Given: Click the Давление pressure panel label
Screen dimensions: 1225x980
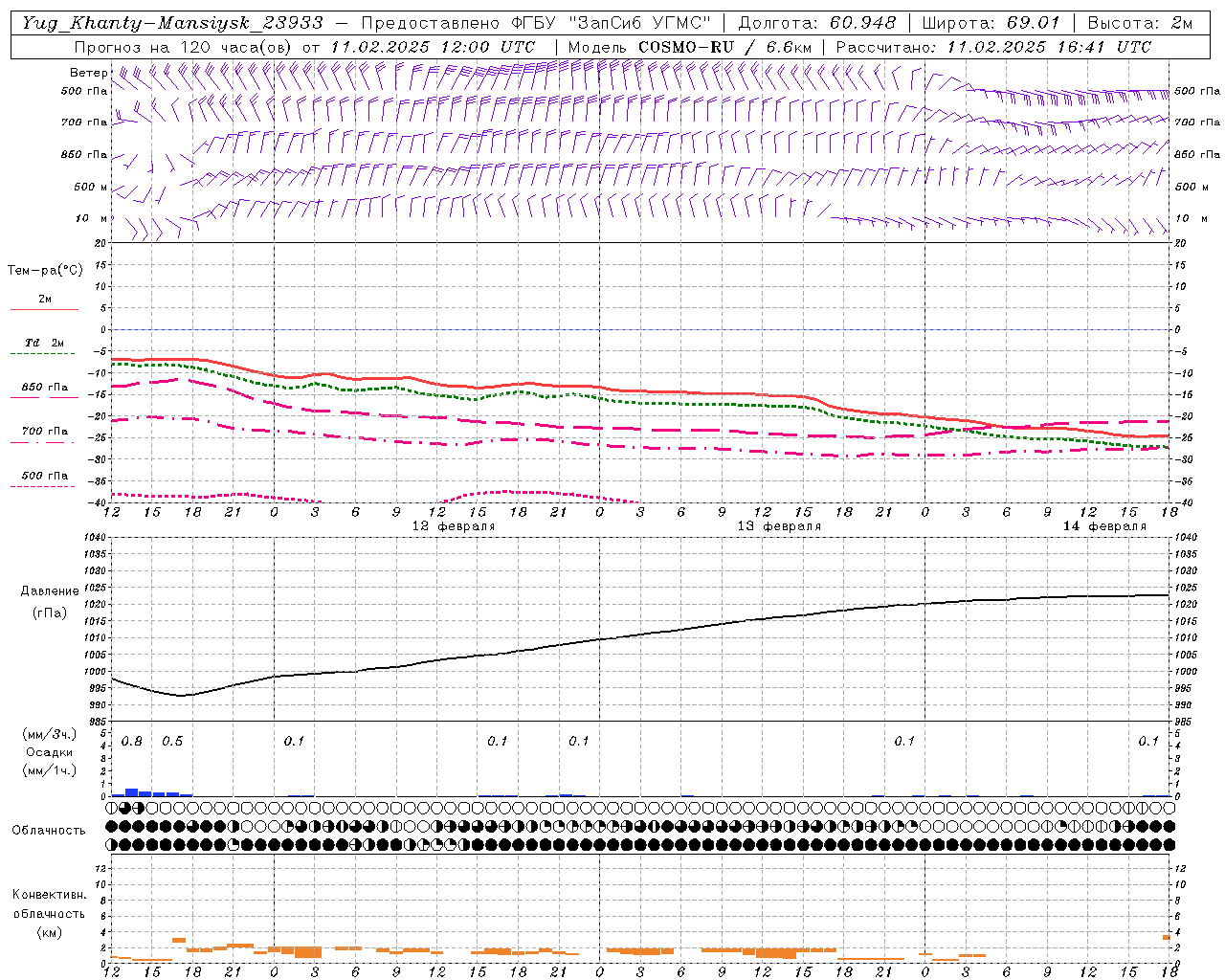Looking at the screenshot, I should pyautogui.click(x=50, y=591).
